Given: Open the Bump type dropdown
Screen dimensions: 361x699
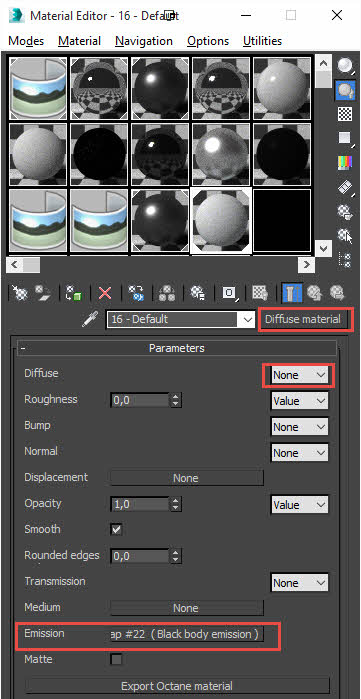Looking at the screenshot, I should 299,427.
